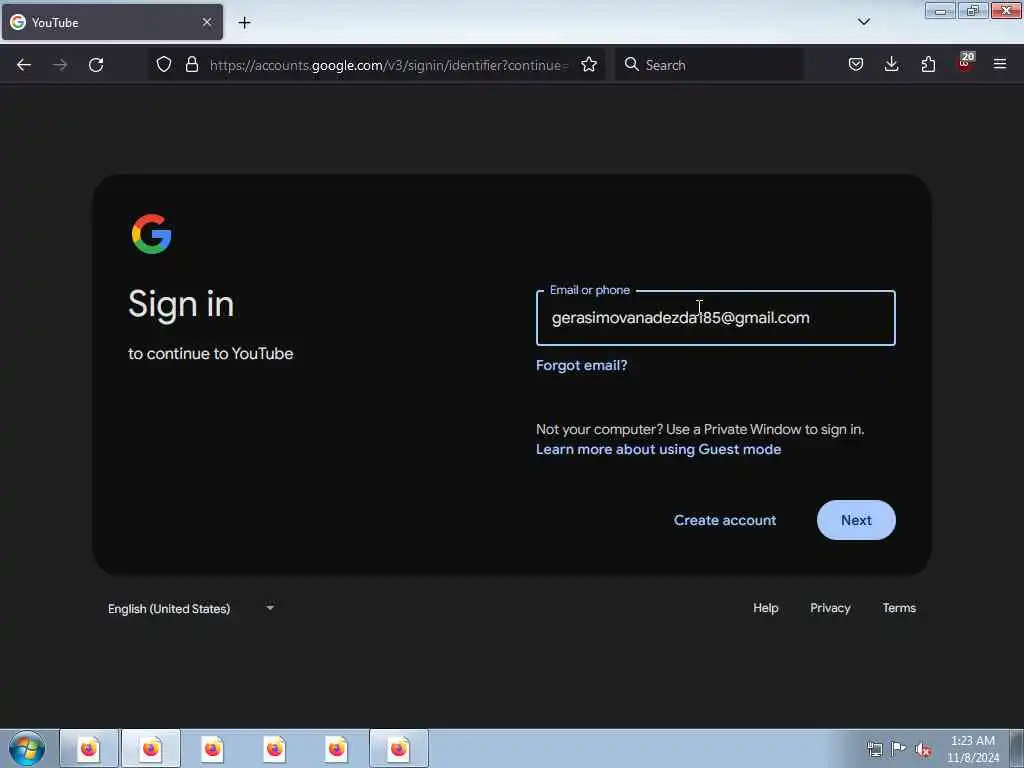Click the Show desktop button
The width and height of the screenshot is (1024, 768).
[1017, 748]
